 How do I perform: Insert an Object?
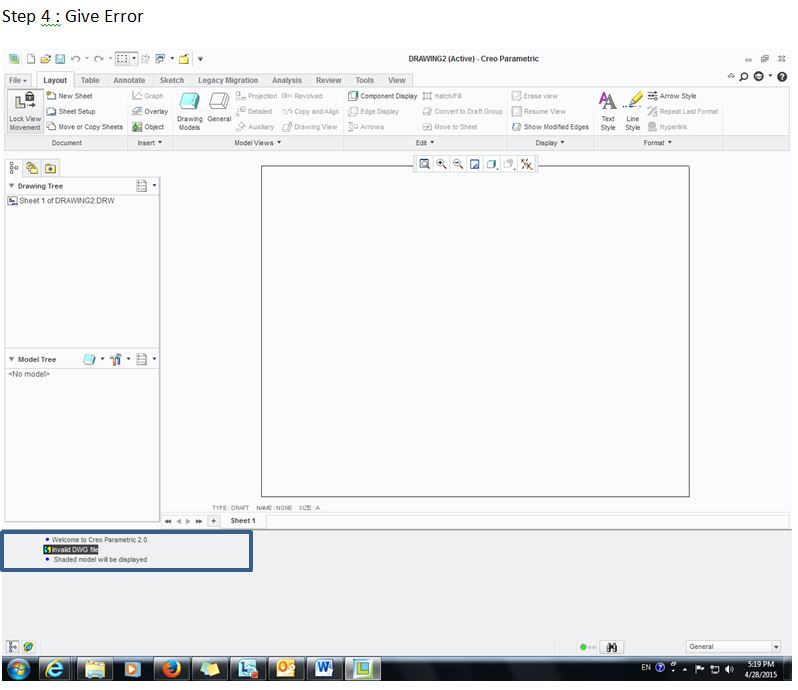[x=148, y=127]
